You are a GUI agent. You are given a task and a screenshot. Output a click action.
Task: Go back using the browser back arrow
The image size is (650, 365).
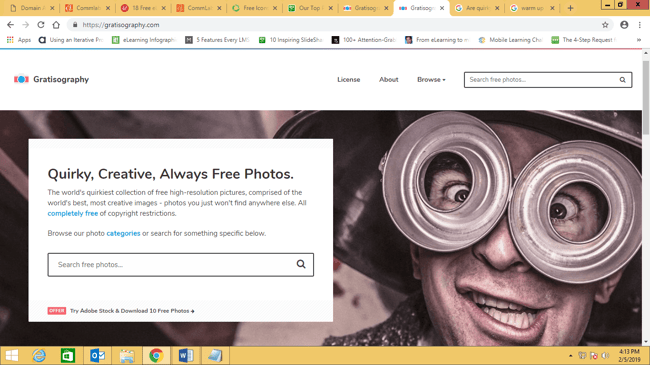(x=10, y=25)
